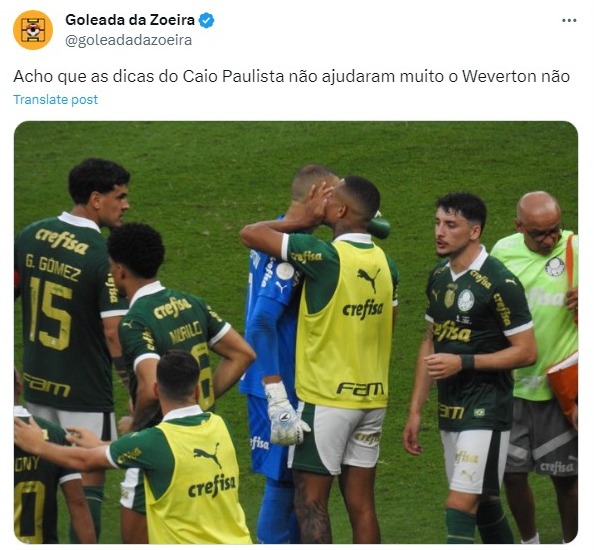This screenshot has width=595, height=550.
Task: Click the Murilo name on the jersey
Action: (186, 331)
